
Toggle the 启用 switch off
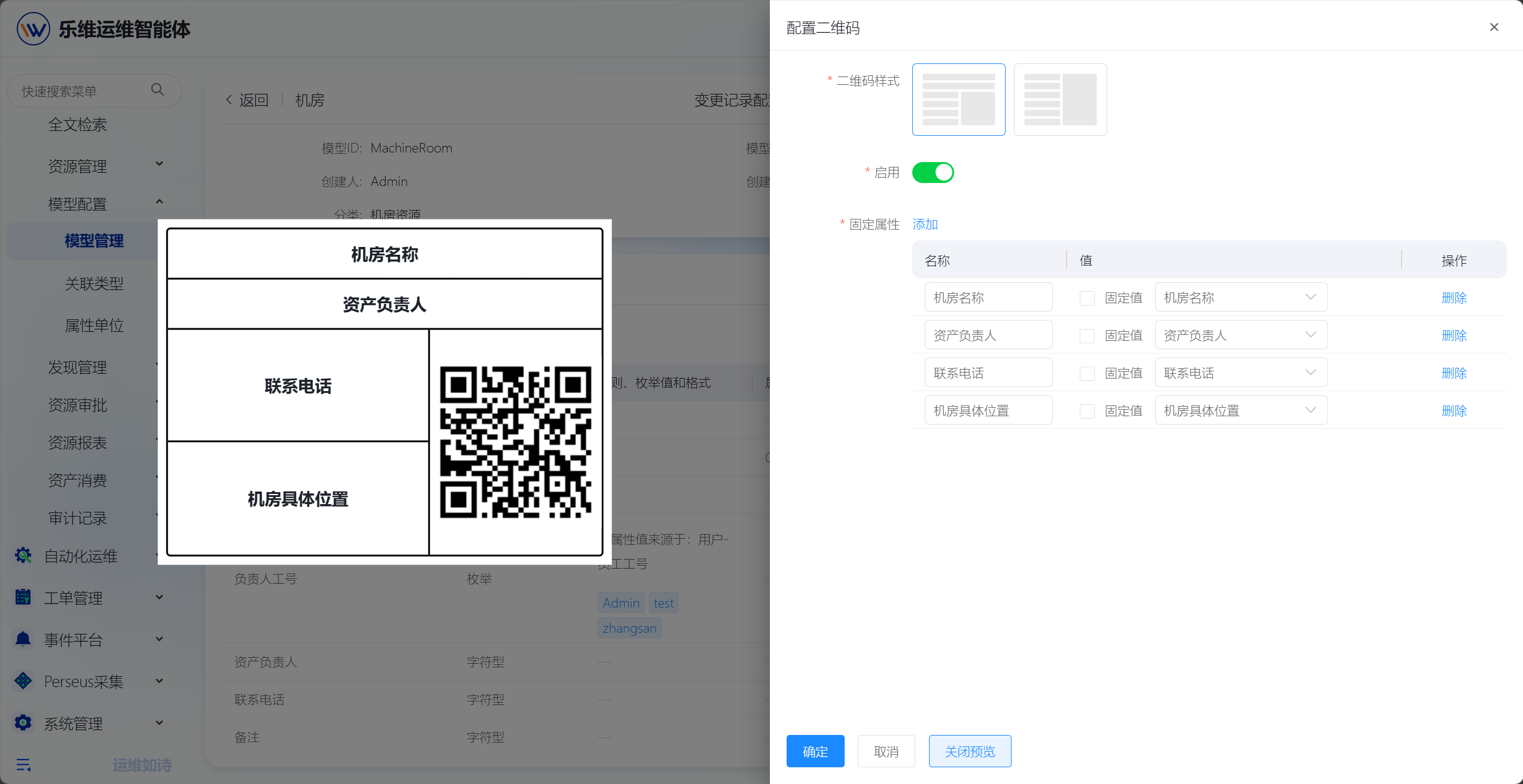933,172
